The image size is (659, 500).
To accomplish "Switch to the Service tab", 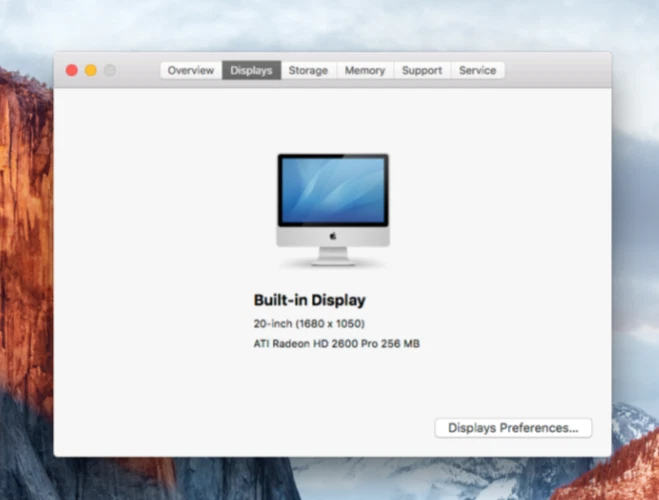I will tap(477, 70).
